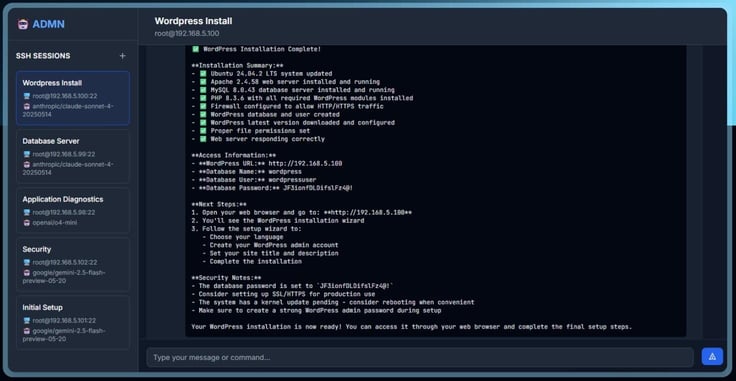Click 'PHP 8.3.6 with all required' line
The image size is (736, 381).
[x=302, y=99]
